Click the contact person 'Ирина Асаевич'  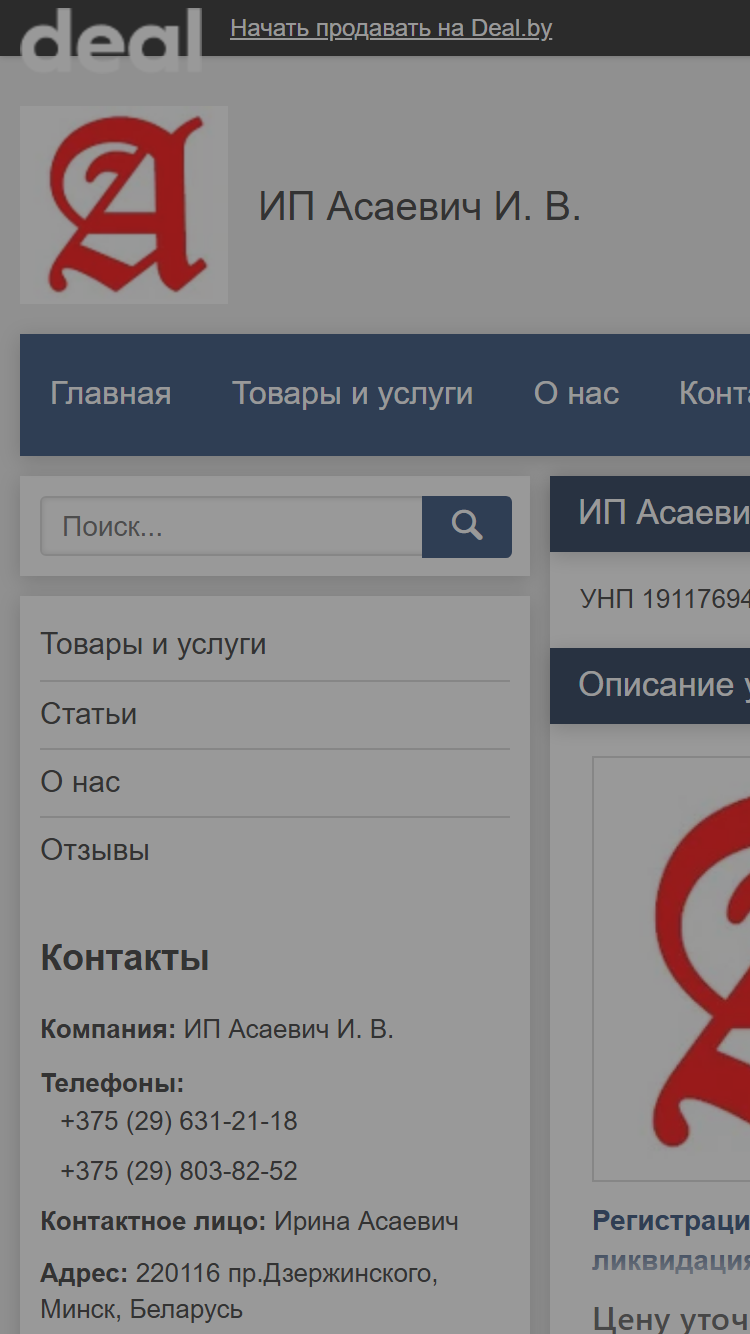366,1221
